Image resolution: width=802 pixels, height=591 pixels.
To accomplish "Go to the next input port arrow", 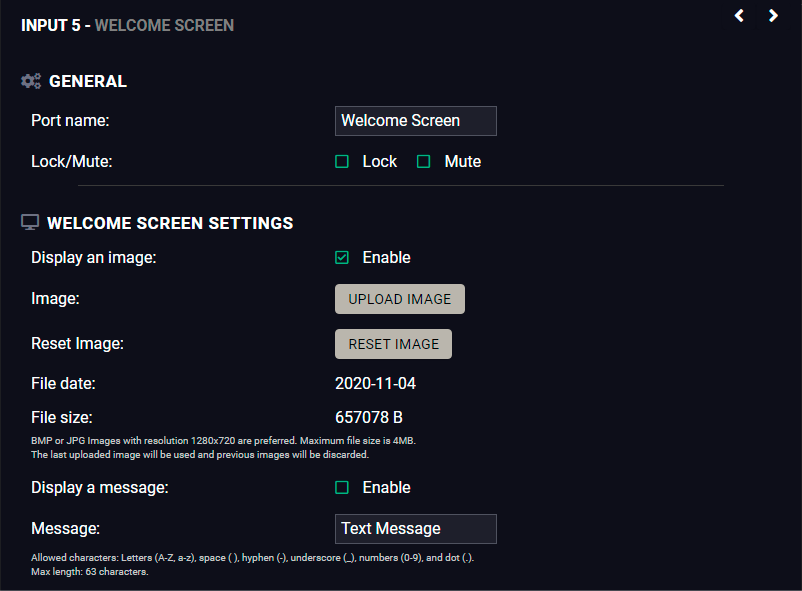I will [x=773, y=16].
